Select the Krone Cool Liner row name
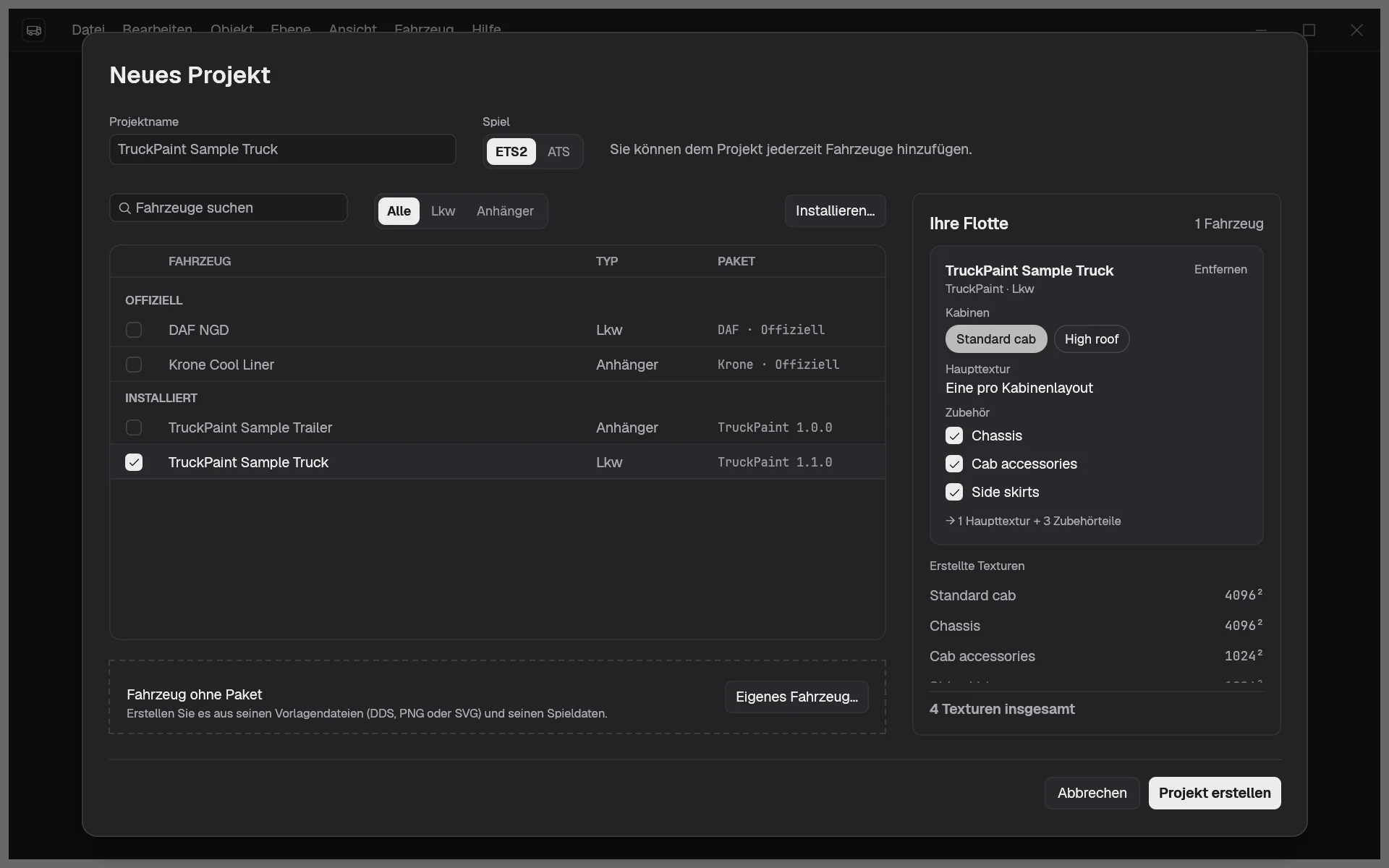1389x868 pixels. (221, 365)
